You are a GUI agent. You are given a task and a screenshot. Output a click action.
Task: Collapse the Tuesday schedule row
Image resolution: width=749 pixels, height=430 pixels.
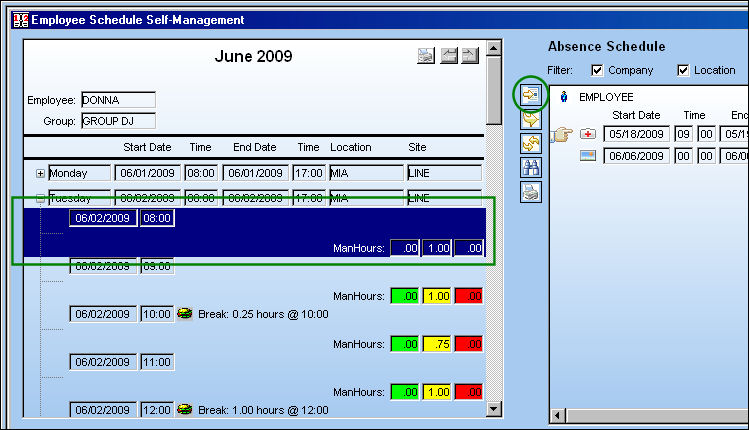[41, 198]
